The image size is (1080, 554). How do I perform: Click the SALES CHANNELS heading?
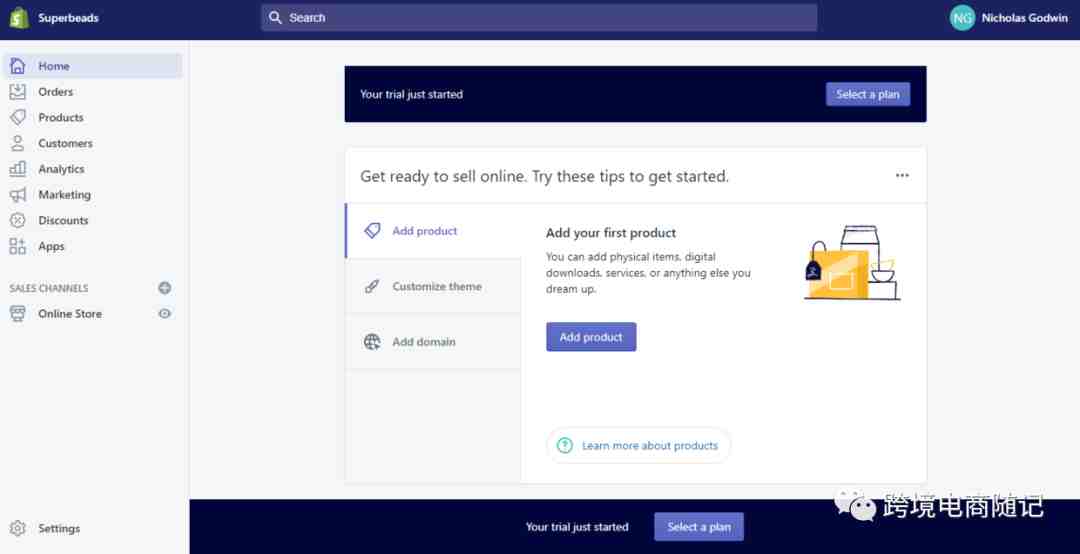point(49,288)
